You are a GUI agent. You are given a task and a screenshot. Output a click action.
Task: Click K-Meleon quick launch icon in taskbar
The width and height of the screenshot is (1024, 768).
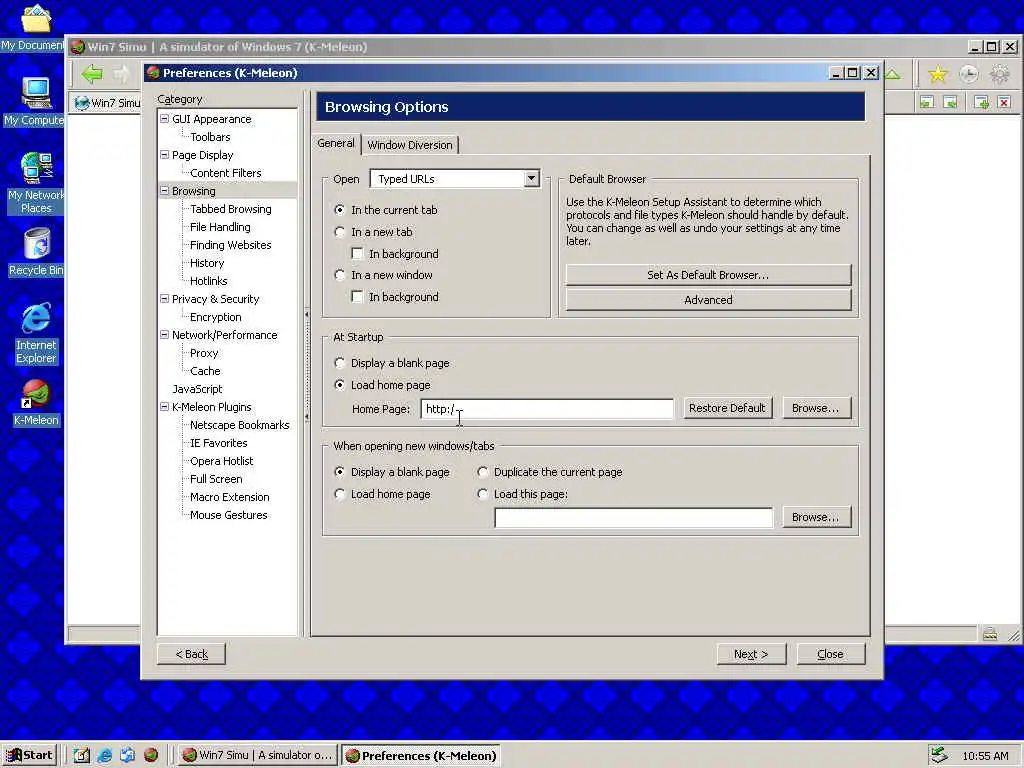tap(151, 755)
